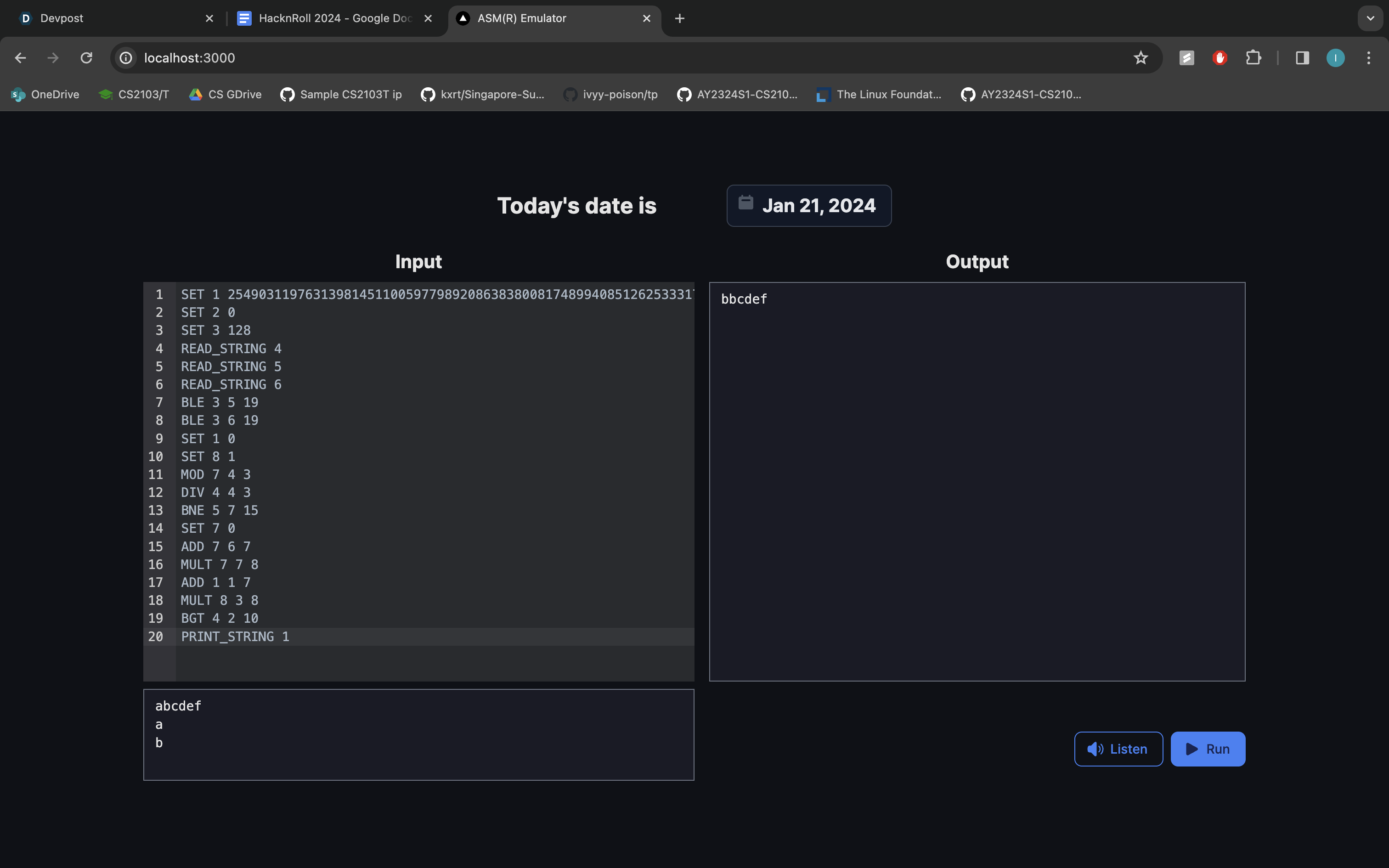The height and width of the screenshot is (868, 1389).
Task: Click the localhost:3000 address bar
Action: [x=189, y=57]
